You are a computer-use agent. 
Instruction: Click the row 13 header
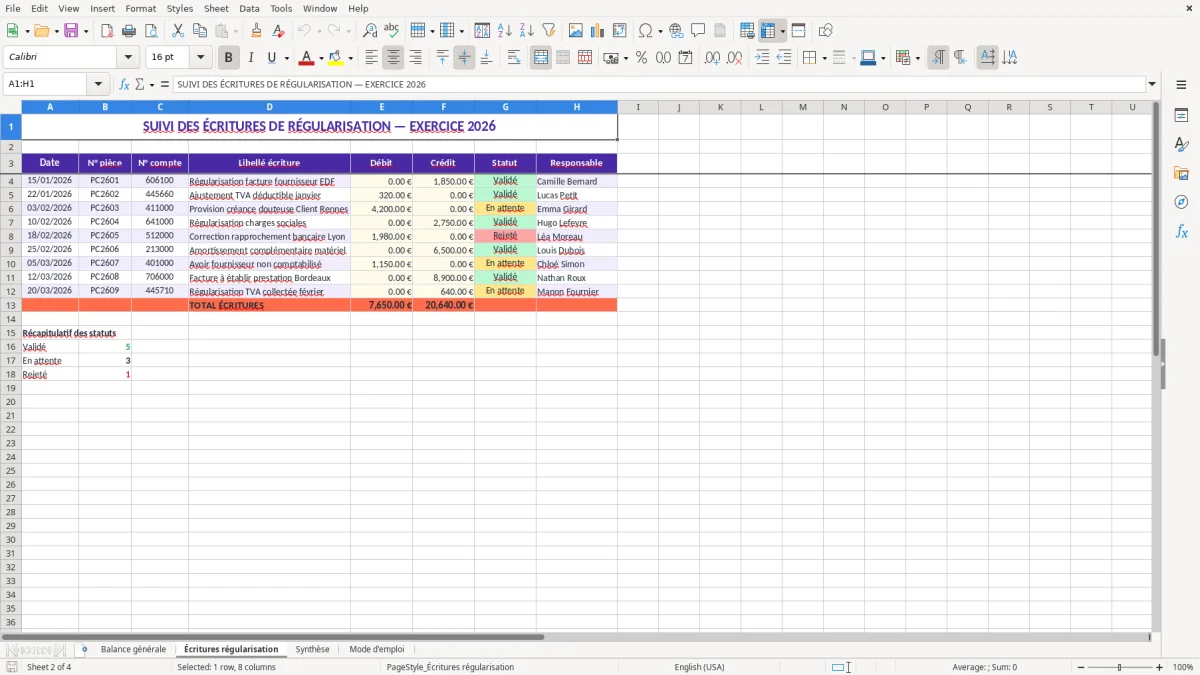pos(11,305)
